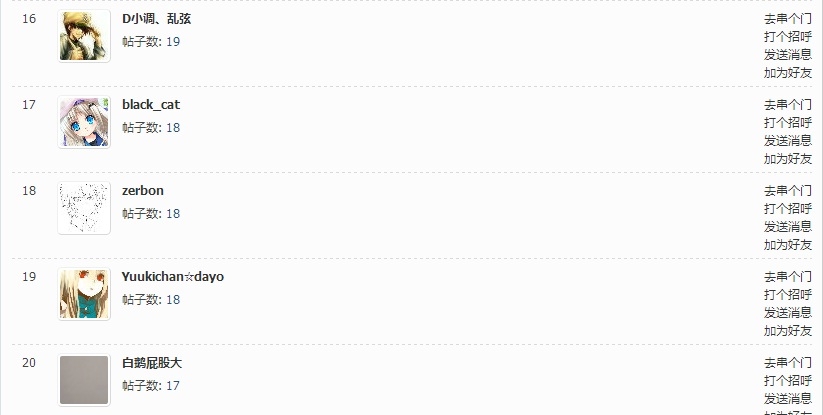Viewport: 823px width, 415px height.
Task: Click 发送消息 for zerbon
Action: point(788,227)
